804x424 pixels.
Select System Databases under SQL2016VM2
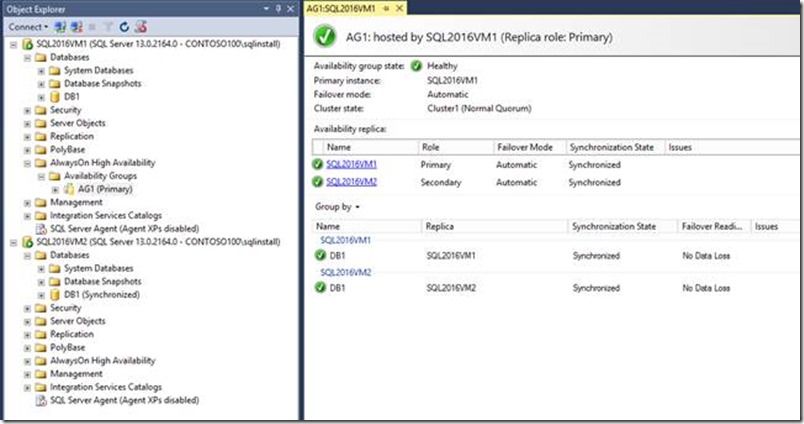[x=98, y=269]
